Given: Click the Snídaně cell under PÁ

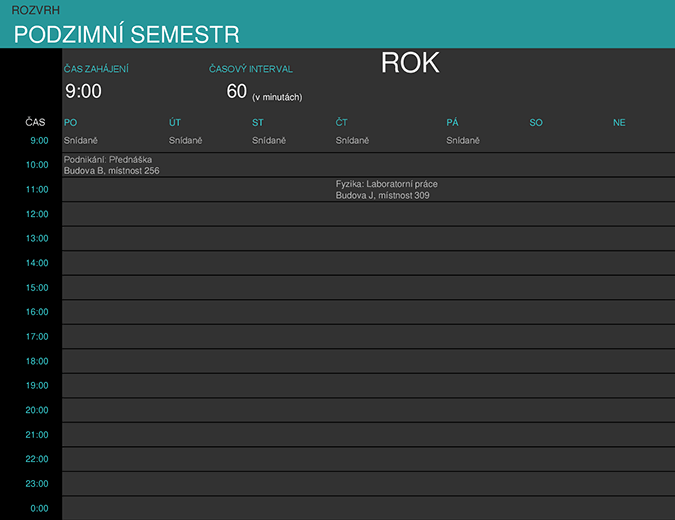Looking at the screenshot, I should 463,141.
